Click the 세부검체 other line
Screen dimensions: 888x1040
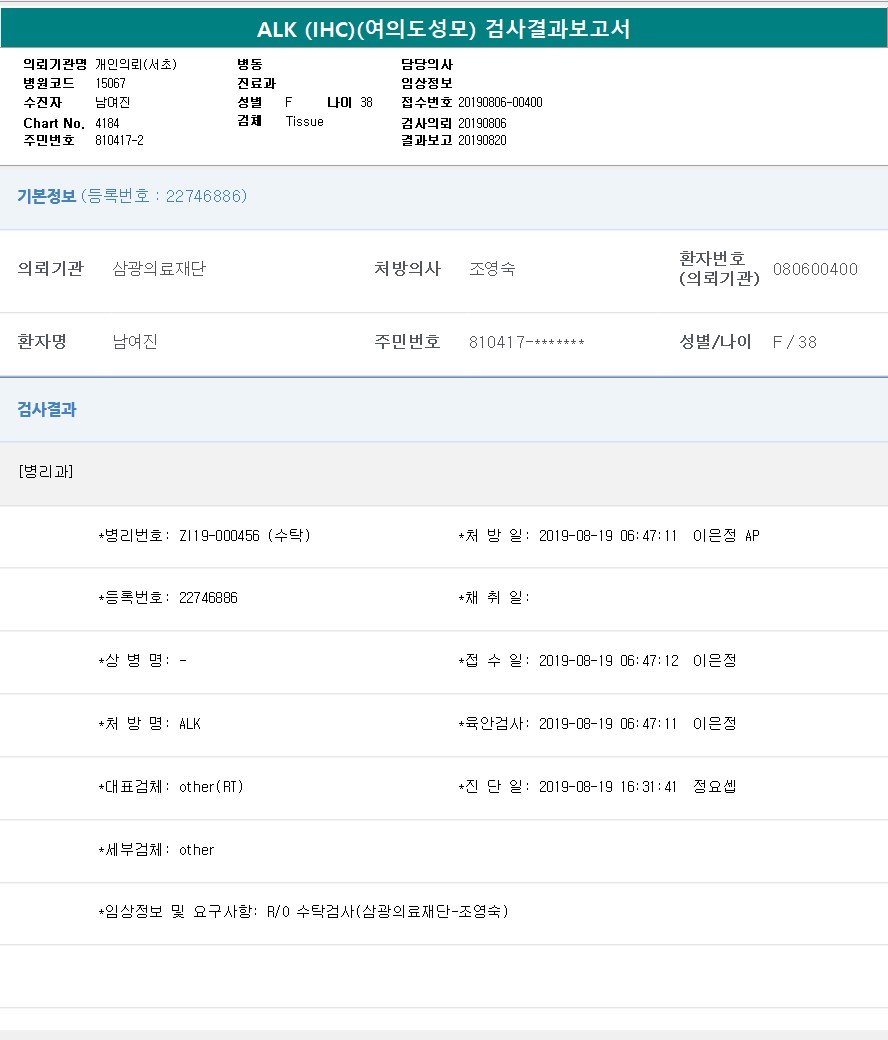[157, 850]
